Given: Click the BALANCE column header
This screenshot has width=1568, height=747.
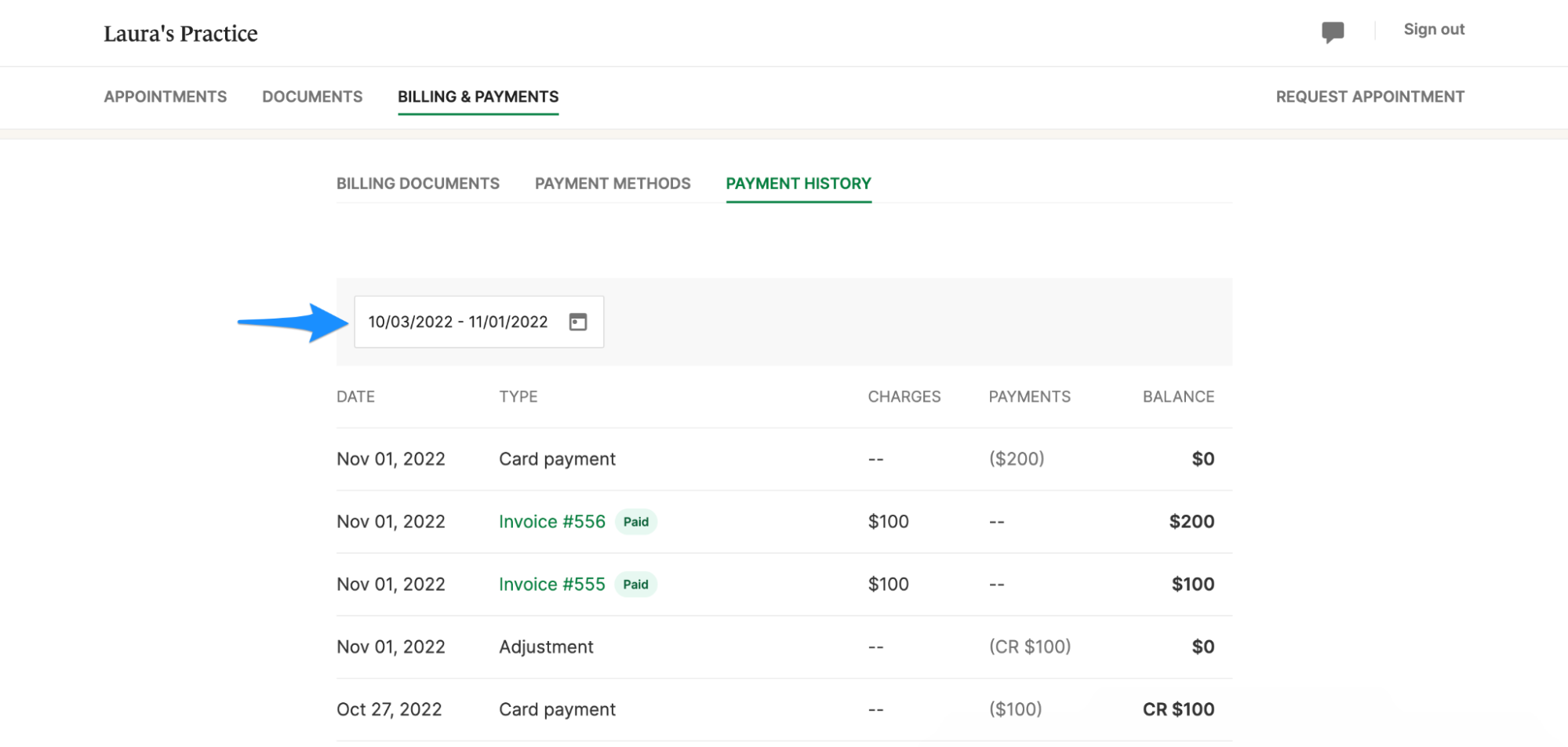Looking at the screenshot, I should [x=1178, y=397].
